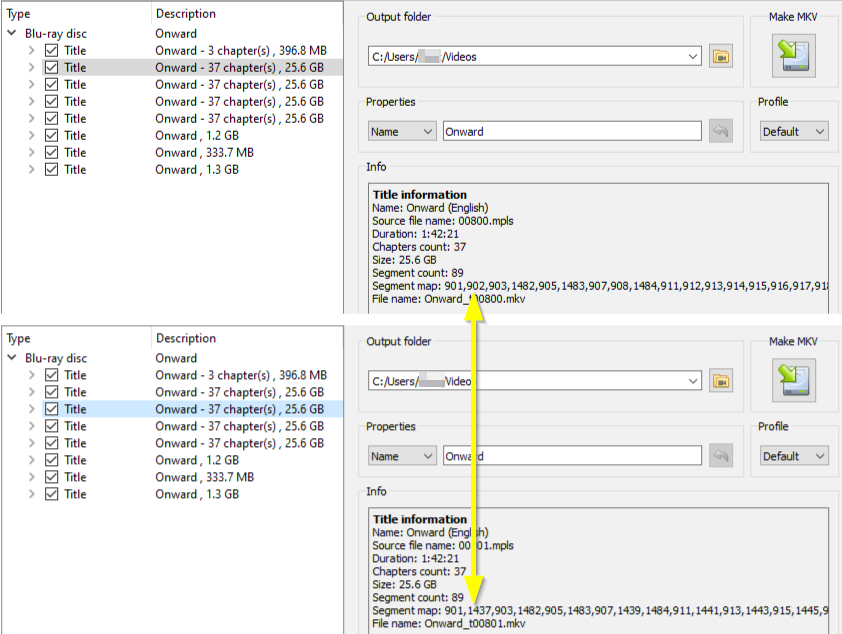The width and height of the screenshot is (842, 634).
Task: Click 'File name: Onward_t00801.mkv' info line
Action: tap(448, 623)
